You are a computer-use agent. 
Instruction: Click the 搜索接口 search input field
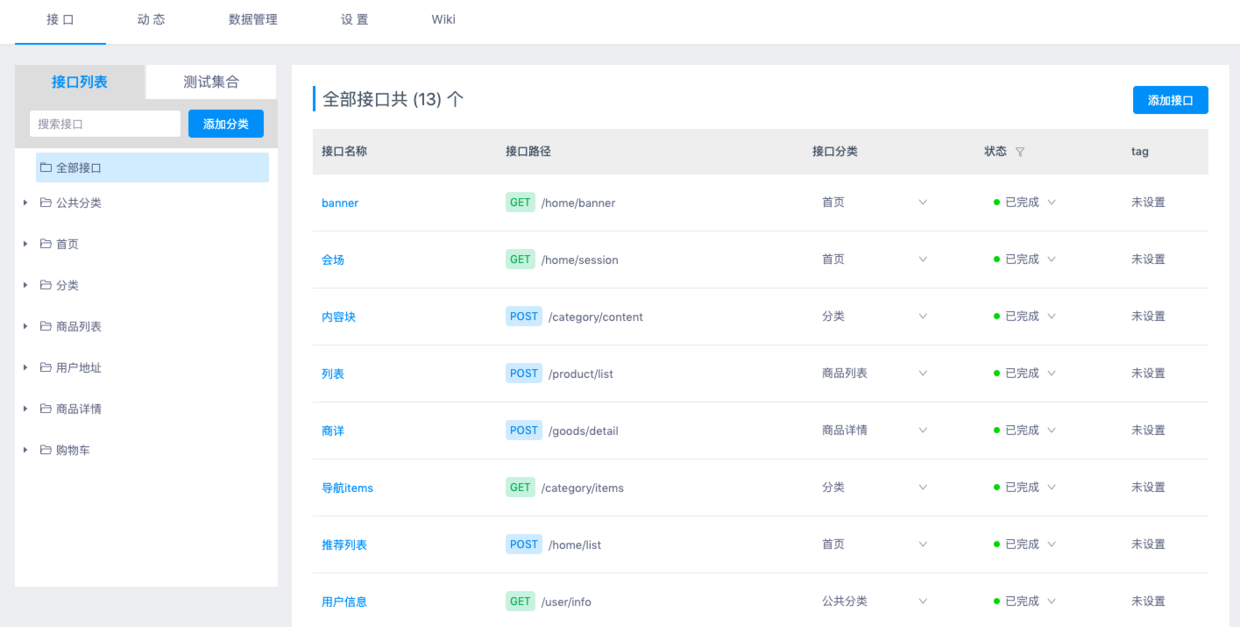[x=104, y=122]
